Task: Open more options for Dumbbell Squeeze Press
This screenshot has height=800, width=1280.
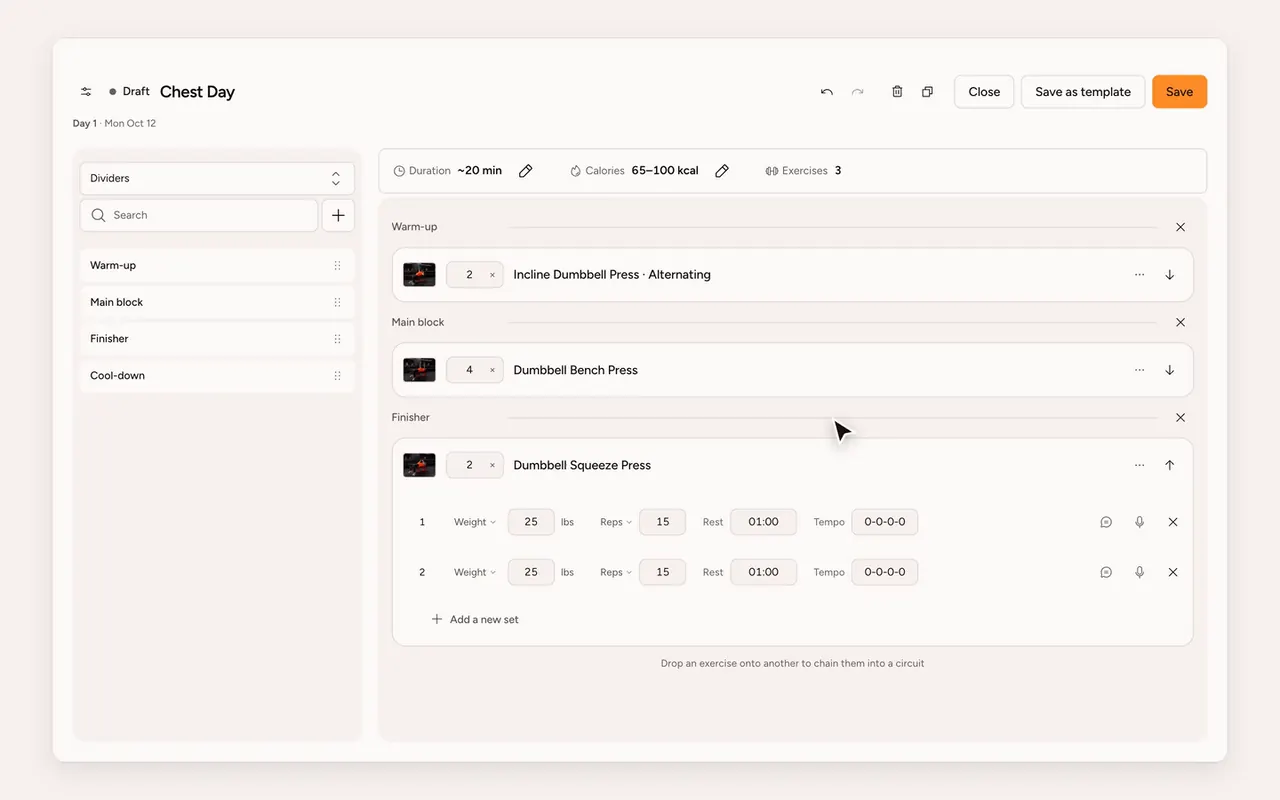Action: [x=1139, y=465]
